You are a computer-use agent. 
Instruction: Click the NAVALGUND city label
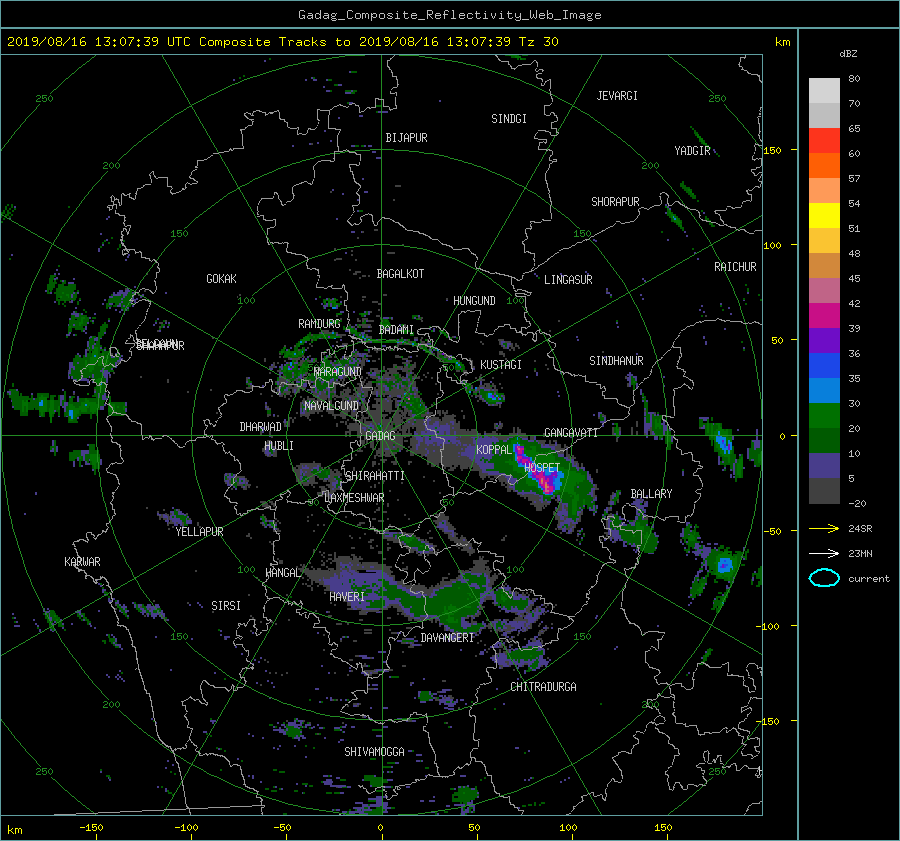point(331,406)
